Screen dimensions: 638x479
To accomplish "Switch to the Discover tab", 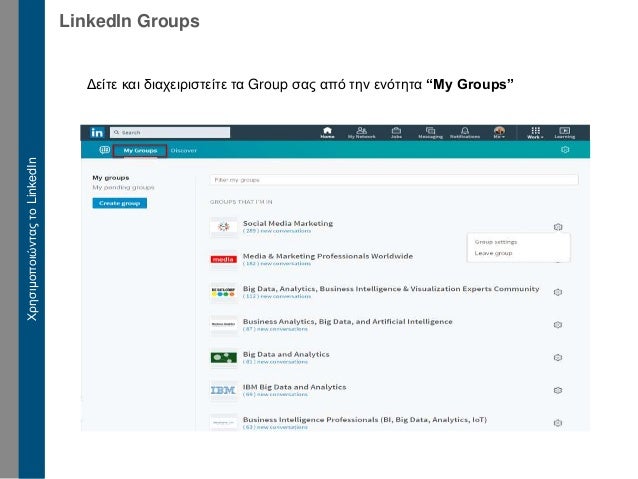I will pyautogui.click(x=184, y=150).
